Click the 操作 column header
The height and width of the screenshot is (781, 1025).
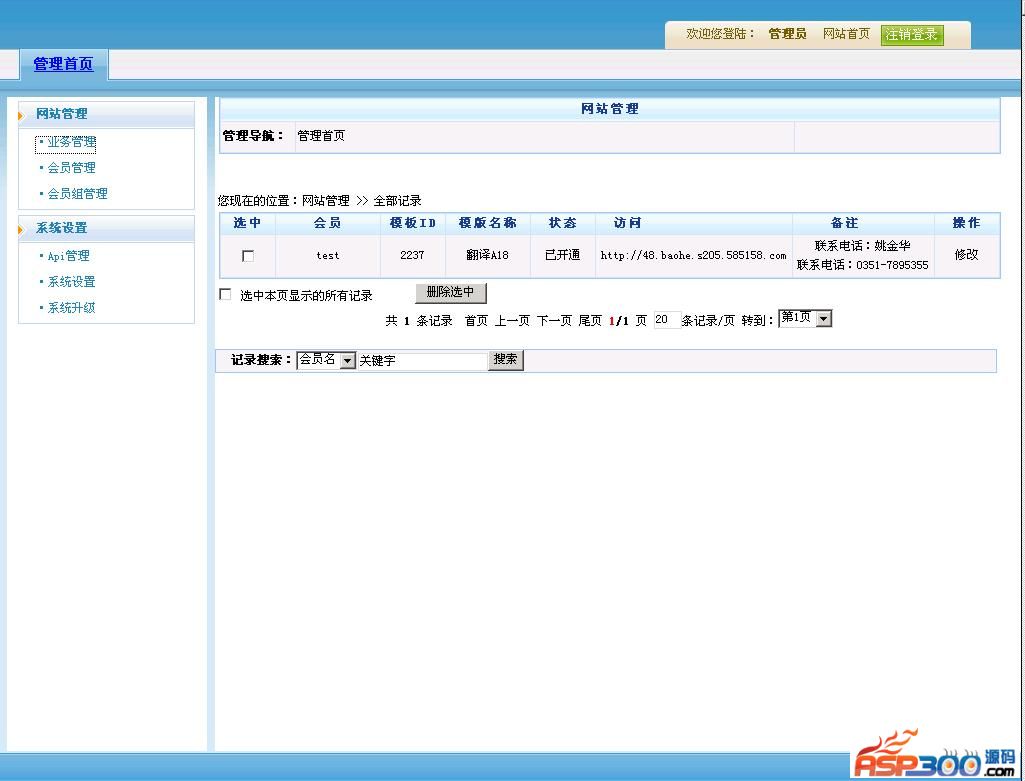click(966, 223)
